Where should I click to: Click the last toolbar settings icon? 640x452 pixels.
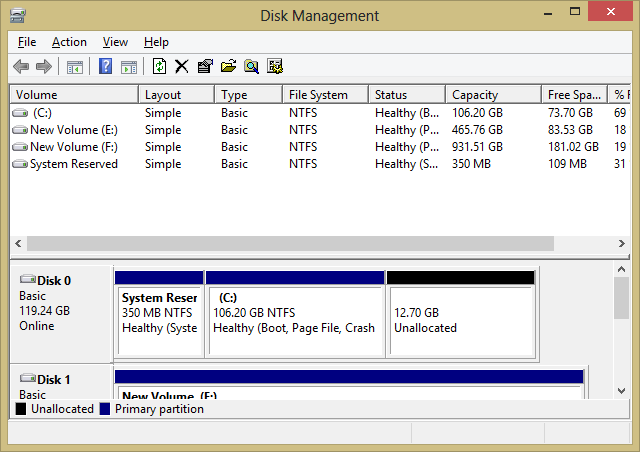coord(275,67)
